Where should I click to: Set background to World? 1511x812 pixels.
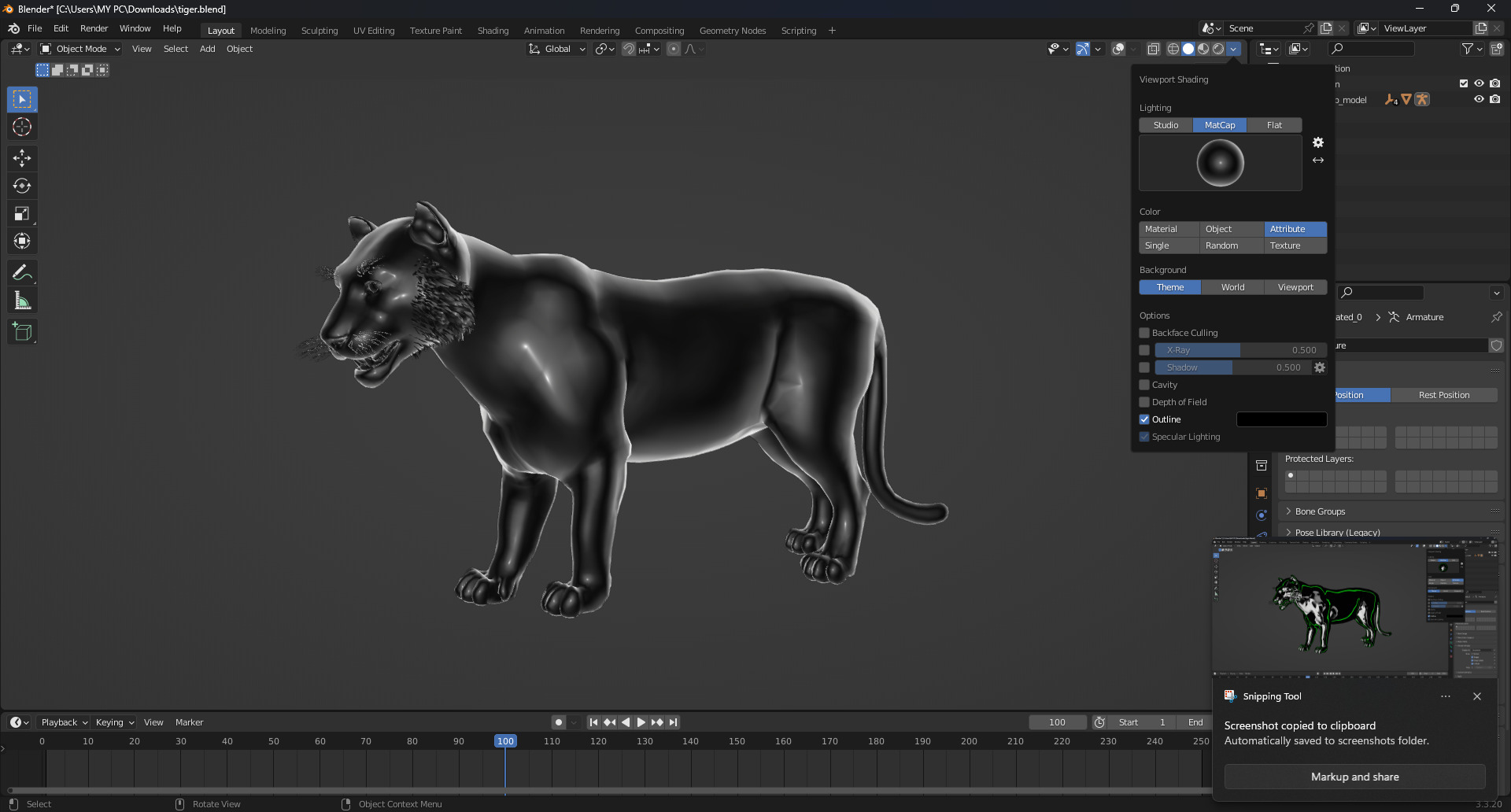(x=1233, y=287)
